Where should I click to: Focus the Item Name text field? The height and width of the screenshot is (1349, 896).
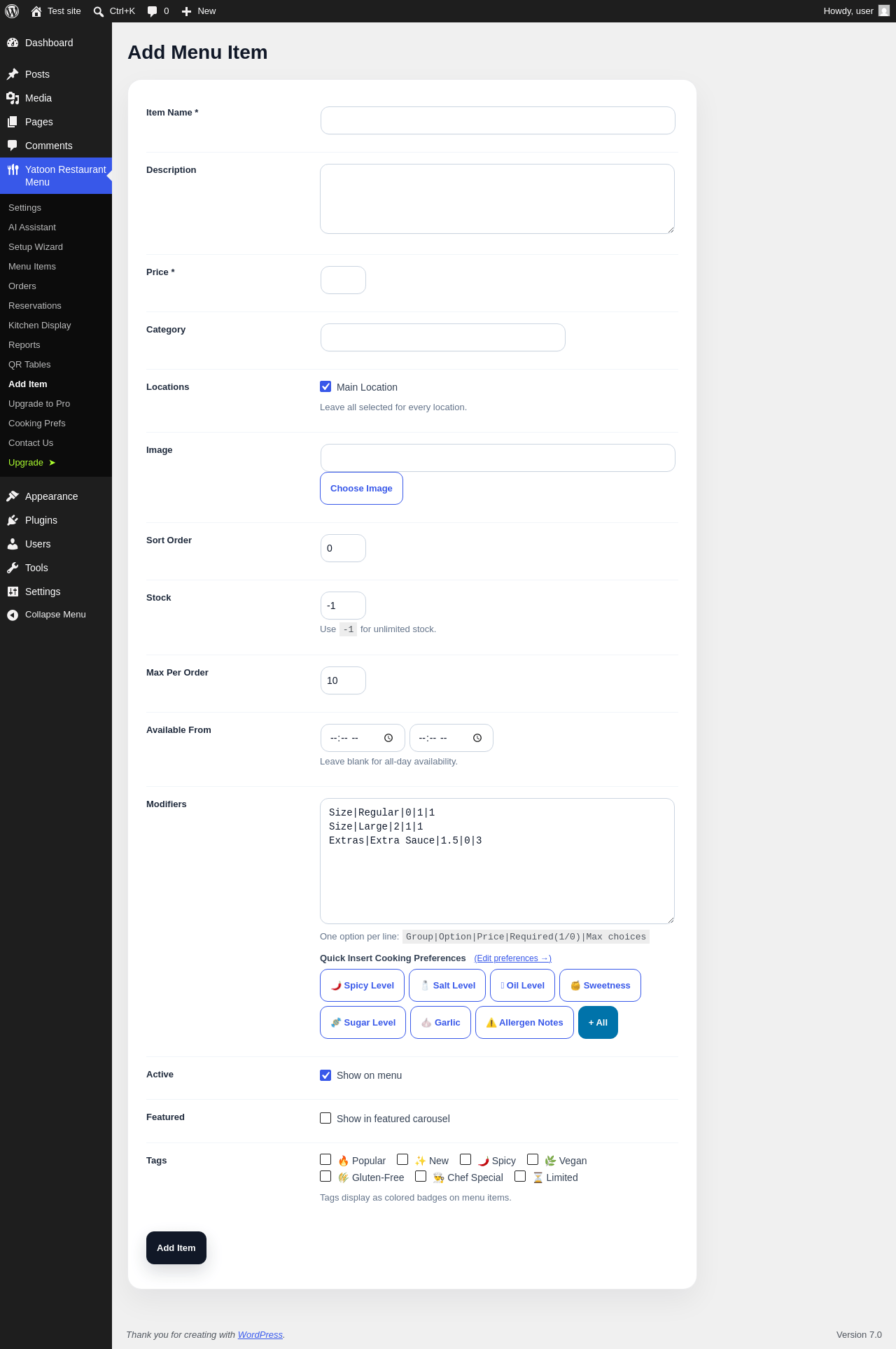click(498, 120)
